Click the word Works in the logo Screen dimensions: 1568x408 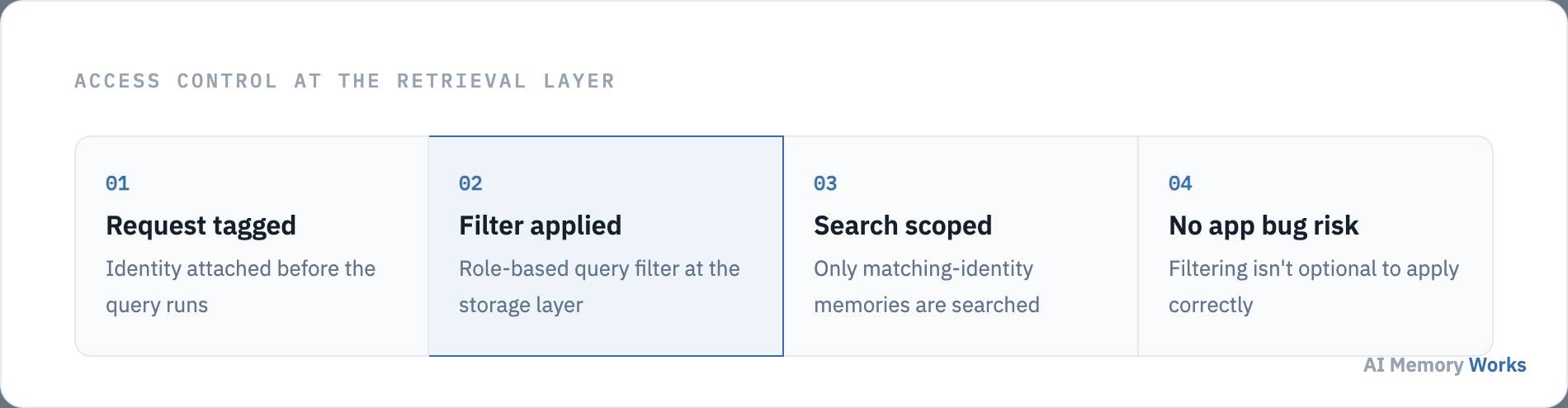(1498, 365)
